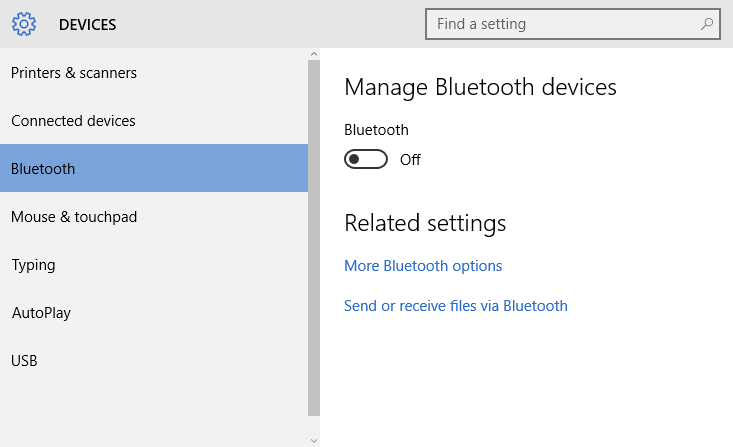Image resolution: width=733 pixels, height=447 pixels.
Task: Open Send or receive files via Bluetooth
Action: click(x=456, y=306)
